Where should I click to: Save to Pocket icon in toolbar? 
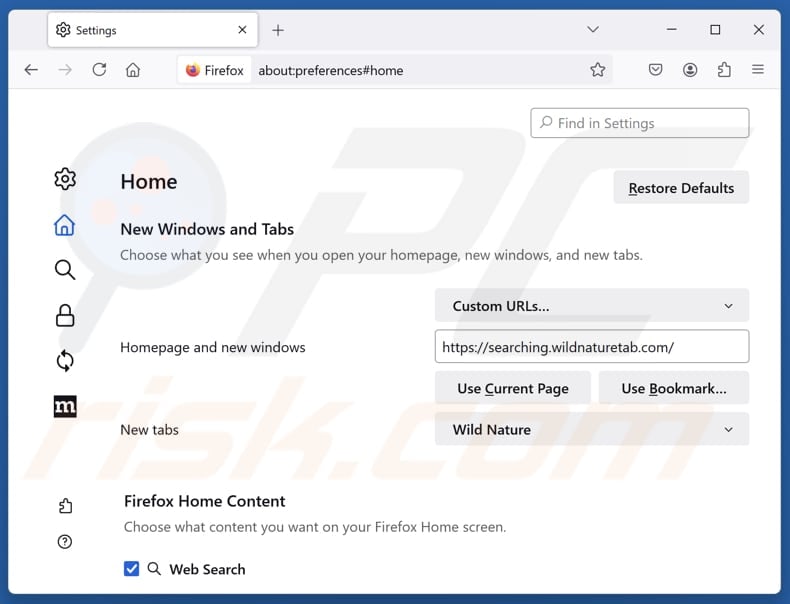(655, 70)
